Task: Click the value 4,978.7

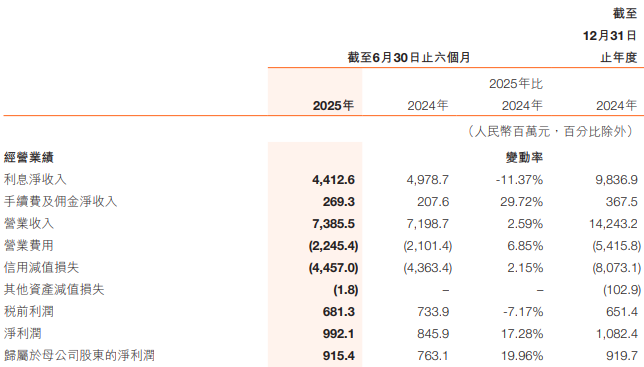Action: [x=428, y=180]
